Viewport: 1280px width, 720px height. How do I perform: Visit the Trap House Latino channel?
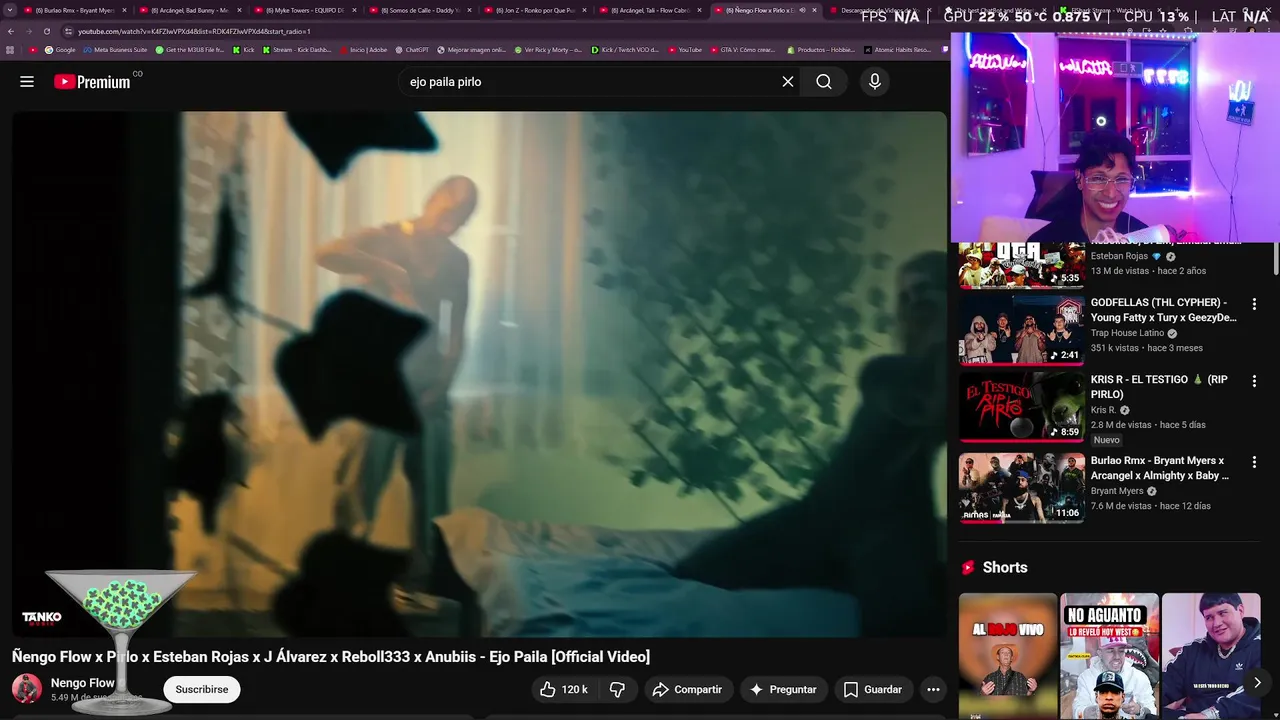[x=1127, y=333]
